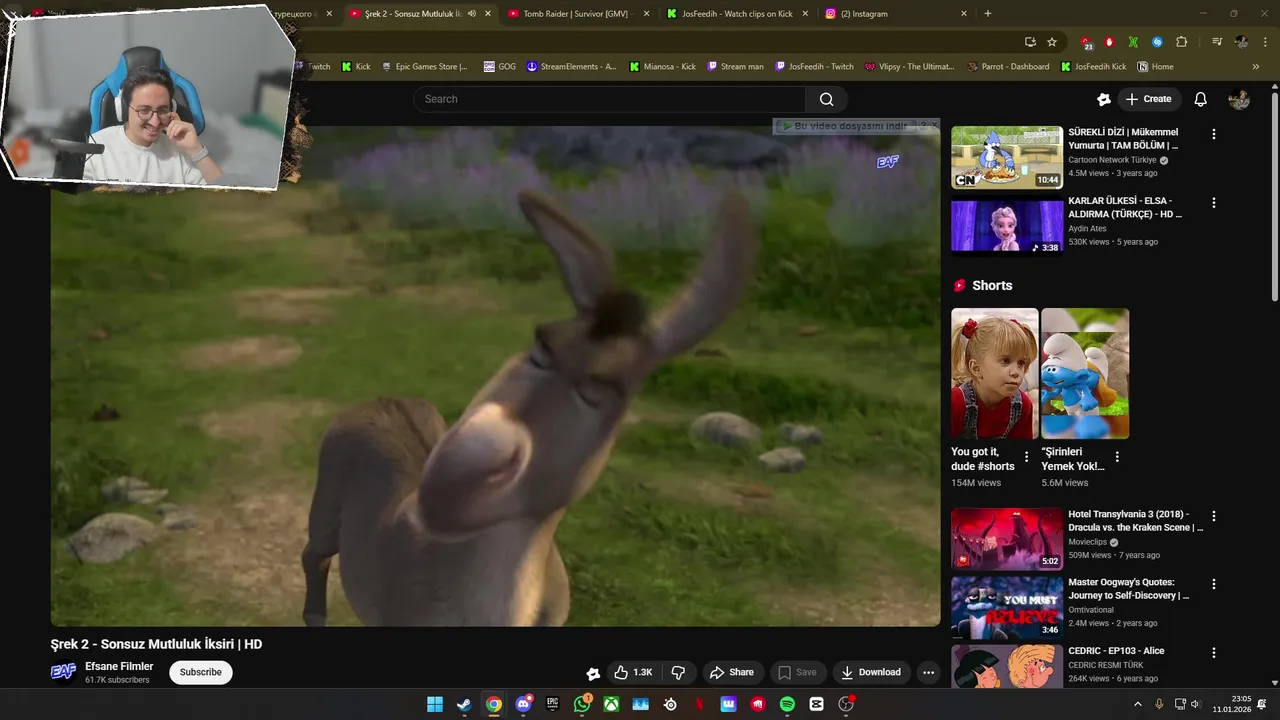The width and height of the screenshot is (1280, 720).
Task: Click the YouTube page vertical scrollbar
Action: (x=1274, y=195)
